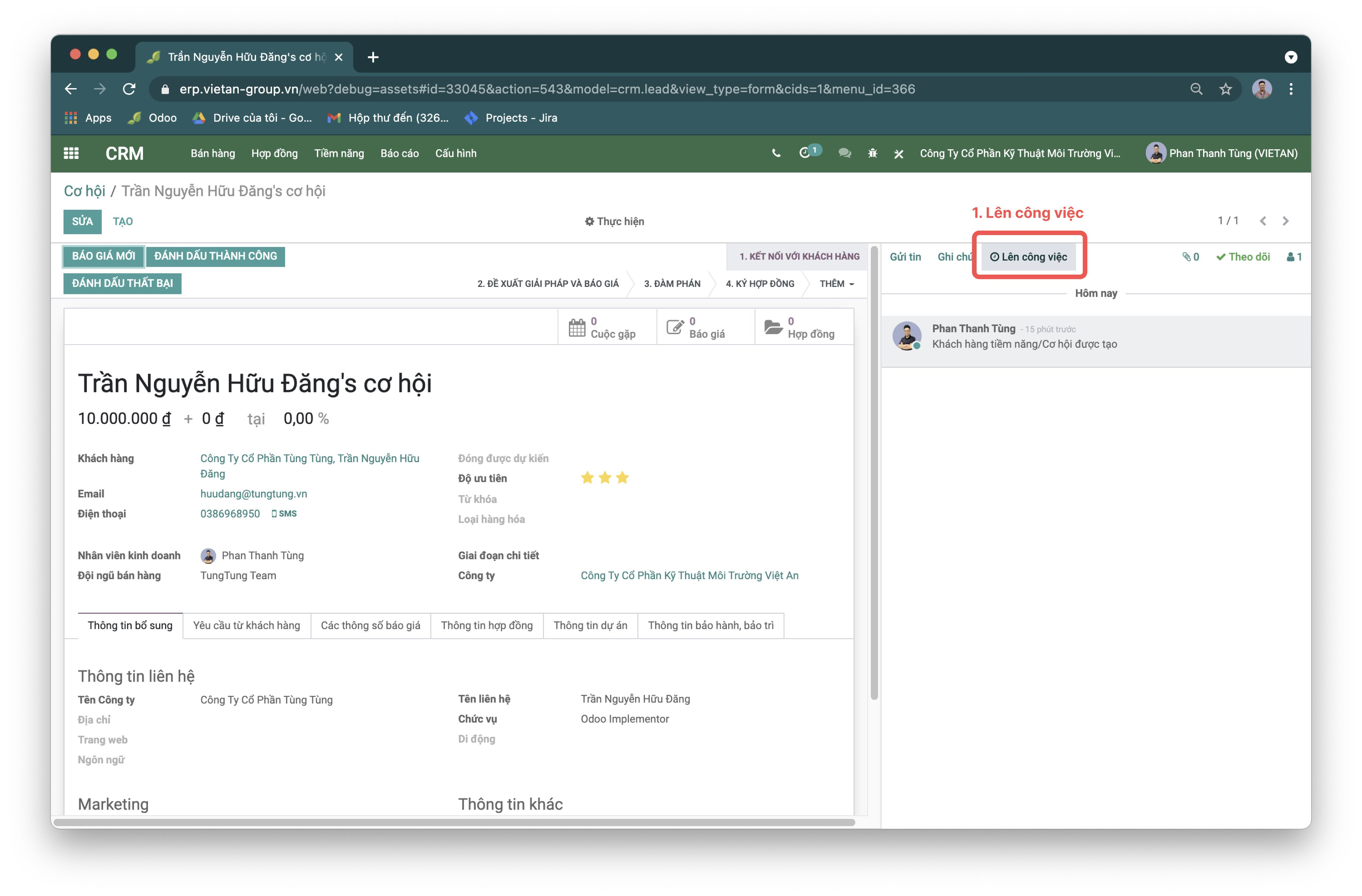Open Phan Thanh Tùng user menu

click(x=1222, y=153)
